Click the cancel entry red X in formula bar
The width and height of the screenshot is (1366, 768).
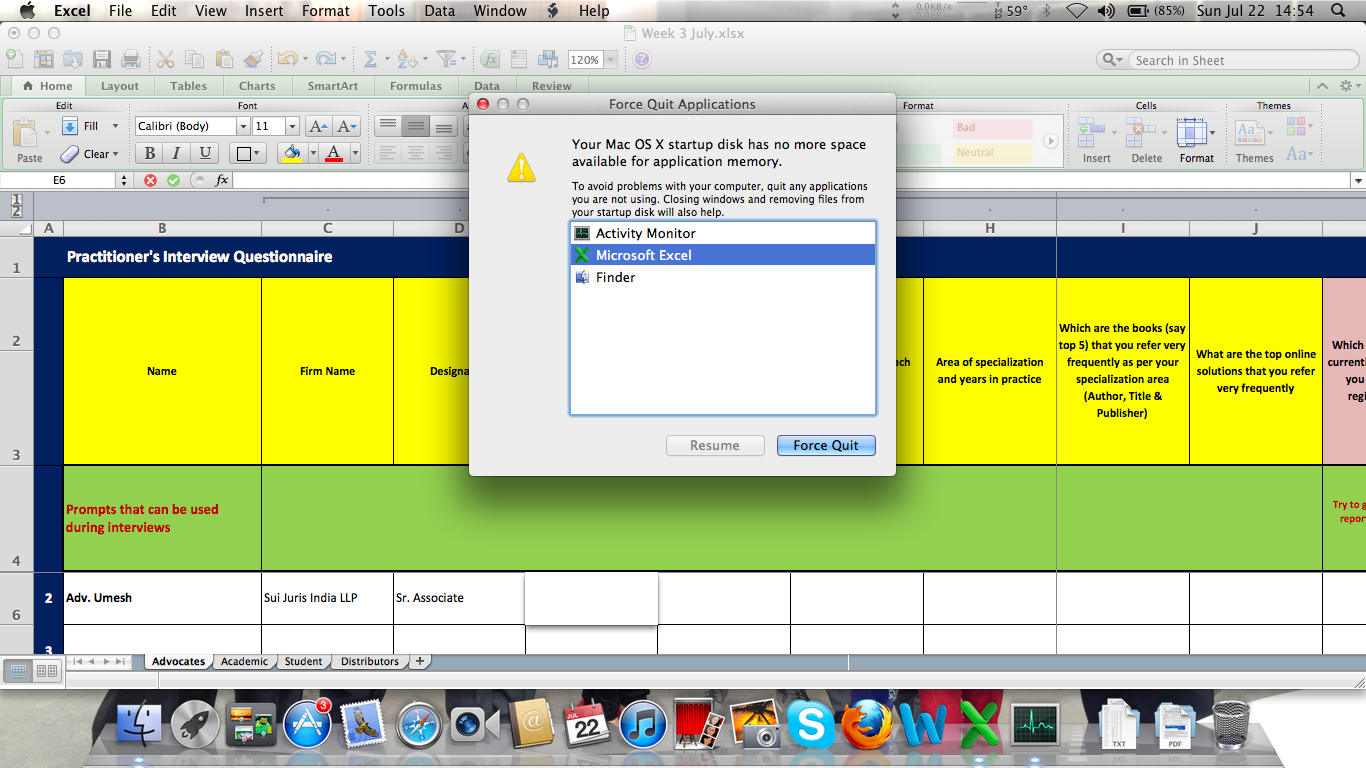click(150, 180)
